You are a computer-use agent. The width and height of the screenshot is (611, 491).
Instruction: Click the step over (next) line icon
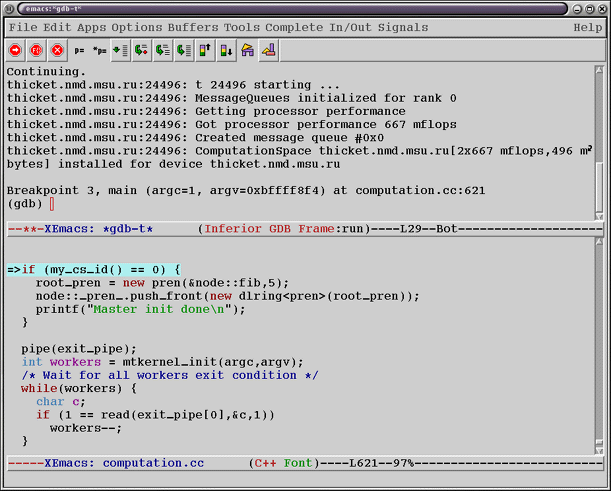click(x=162, y=50)
